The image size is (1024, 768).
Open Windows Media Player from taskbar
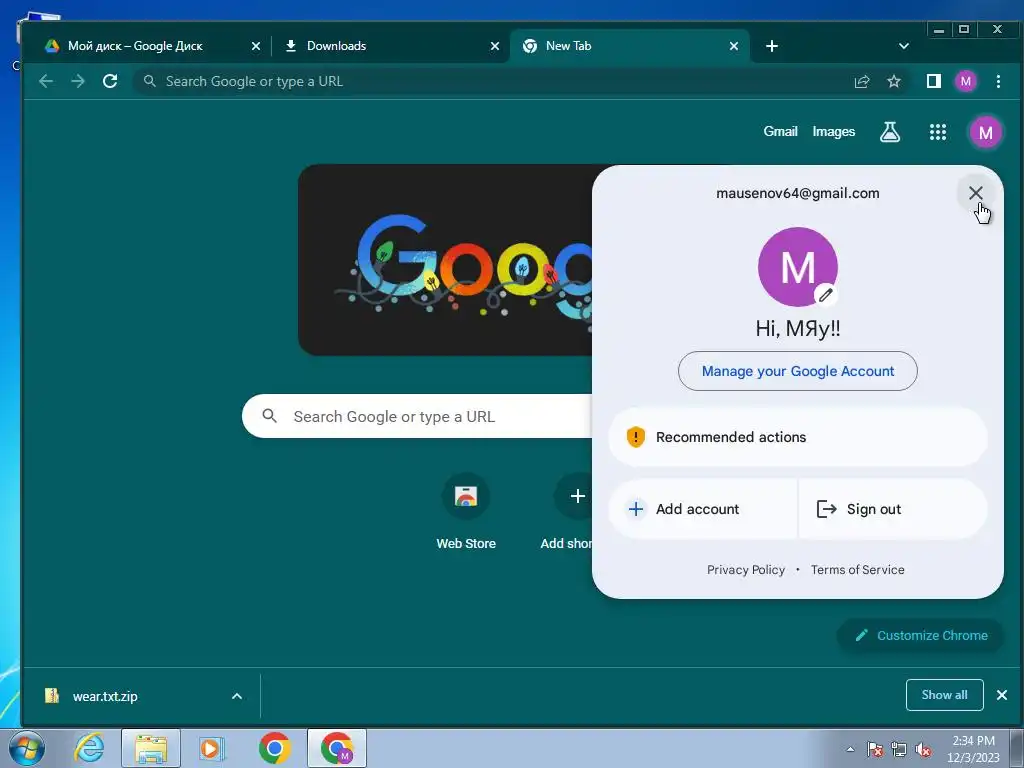pos(212,748)
